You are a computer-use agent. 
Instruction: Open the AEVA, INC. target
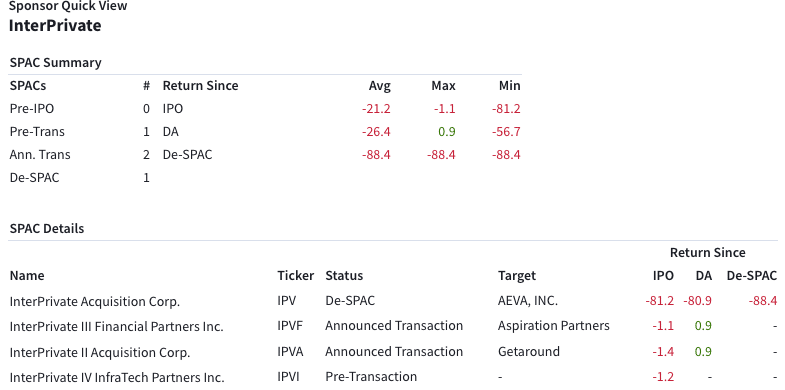(x=528, y=301)
